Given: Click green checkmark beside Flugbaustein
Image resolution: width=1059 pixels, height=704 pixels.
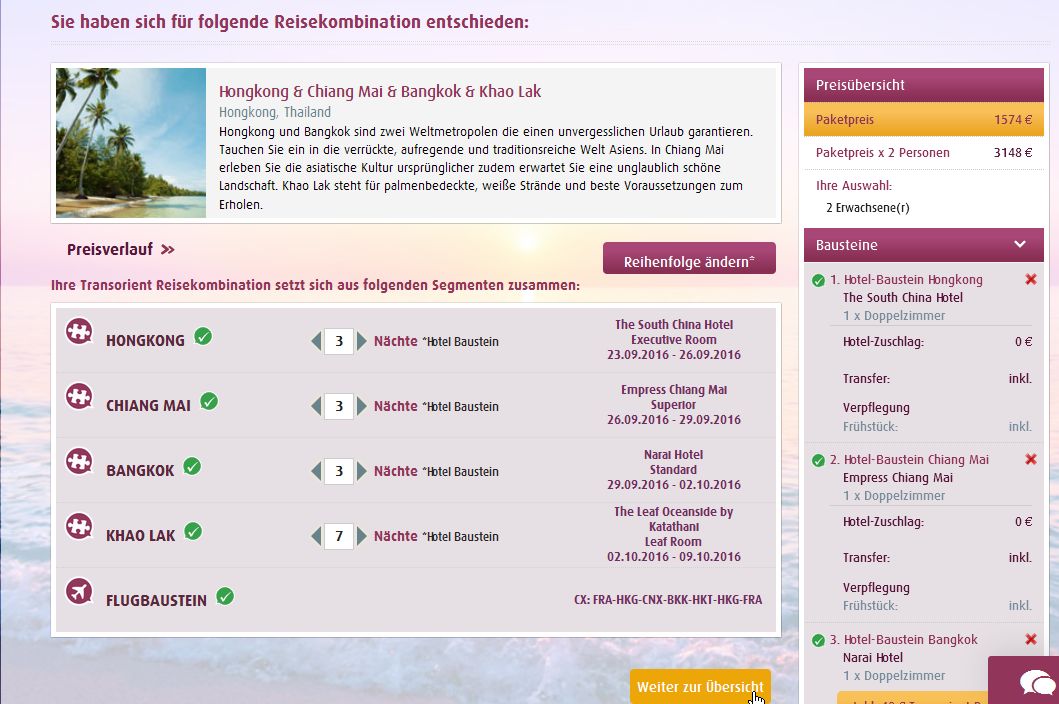Looking at the screenshot, I should [x=225, y=597].
